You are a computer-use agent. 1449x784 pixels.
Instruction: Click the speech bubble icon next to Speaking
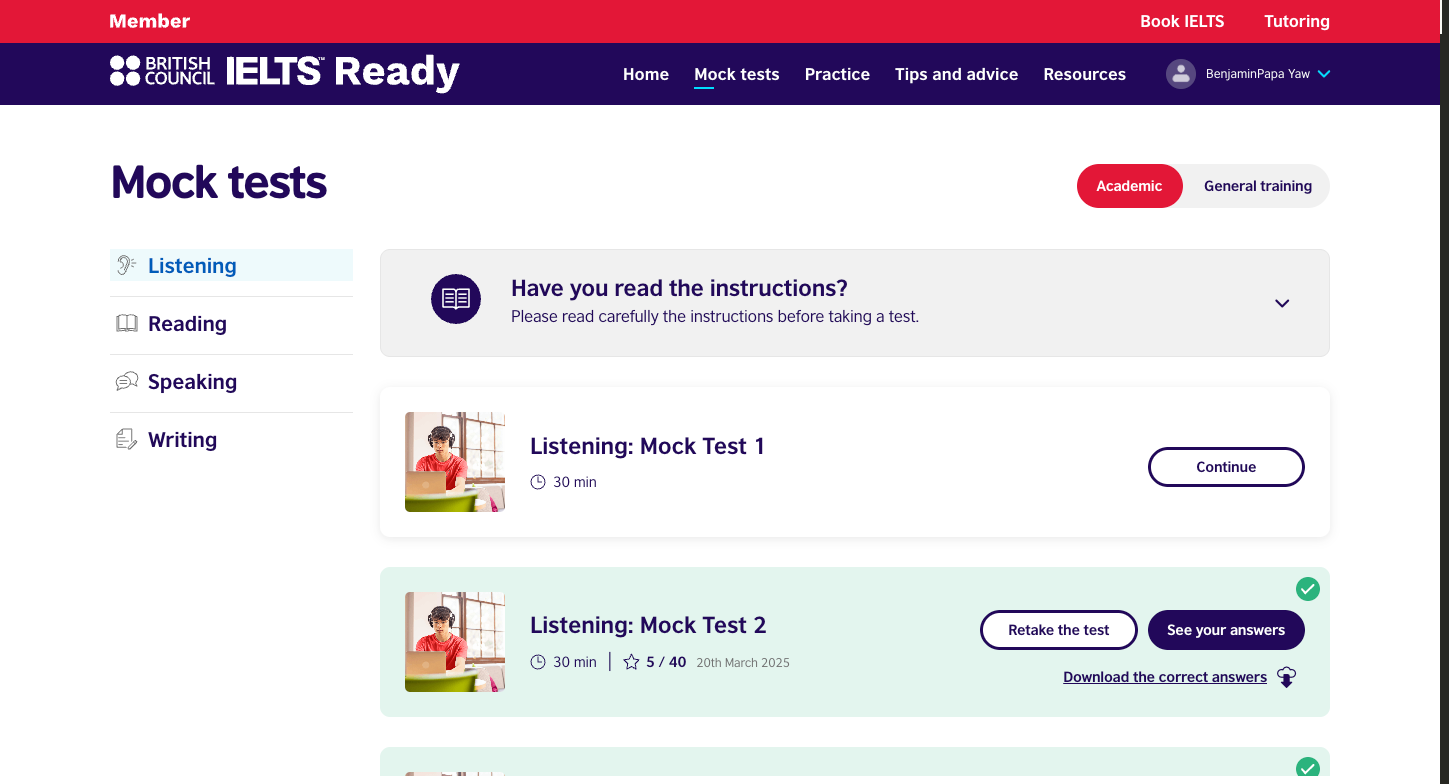coord(127,381)
